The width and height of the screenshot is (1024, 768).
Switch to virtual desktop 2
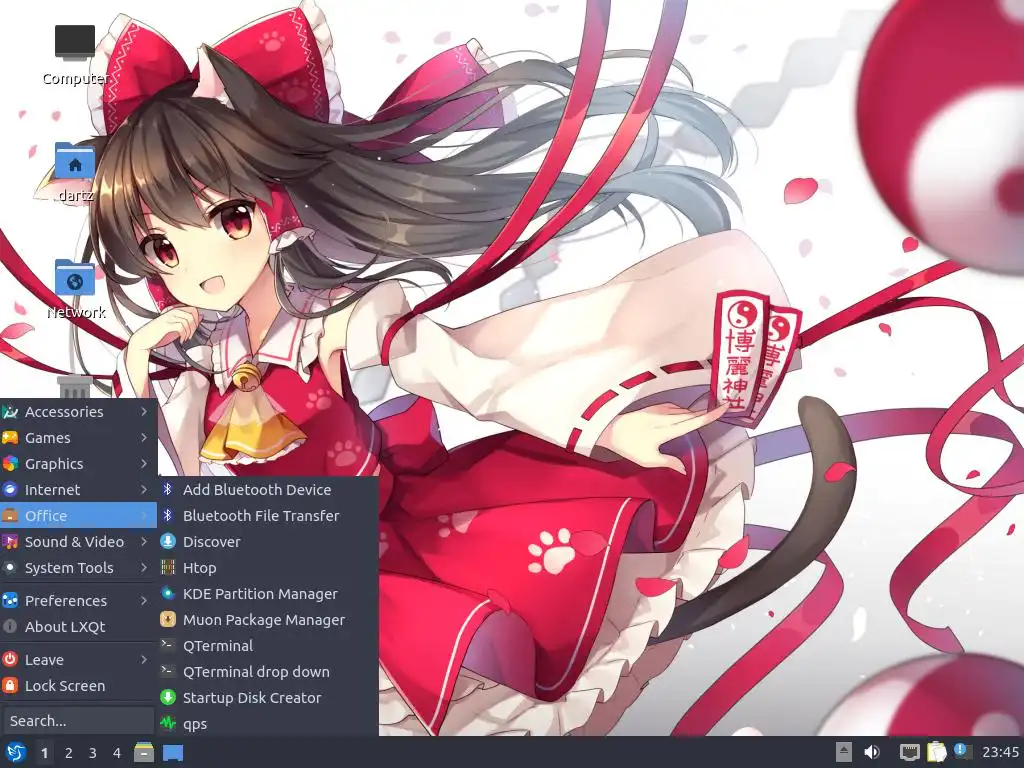coord(69,753)
